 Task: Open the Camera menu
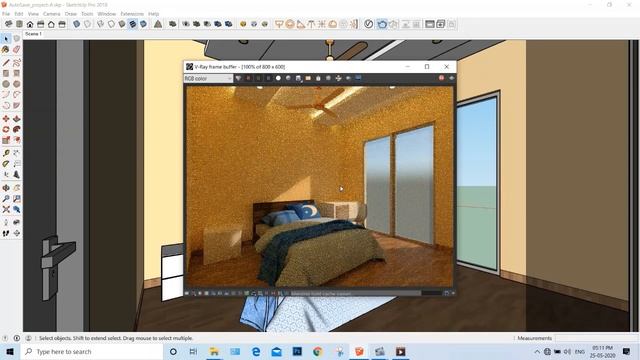pyautogui.click(x=51, y=14)
